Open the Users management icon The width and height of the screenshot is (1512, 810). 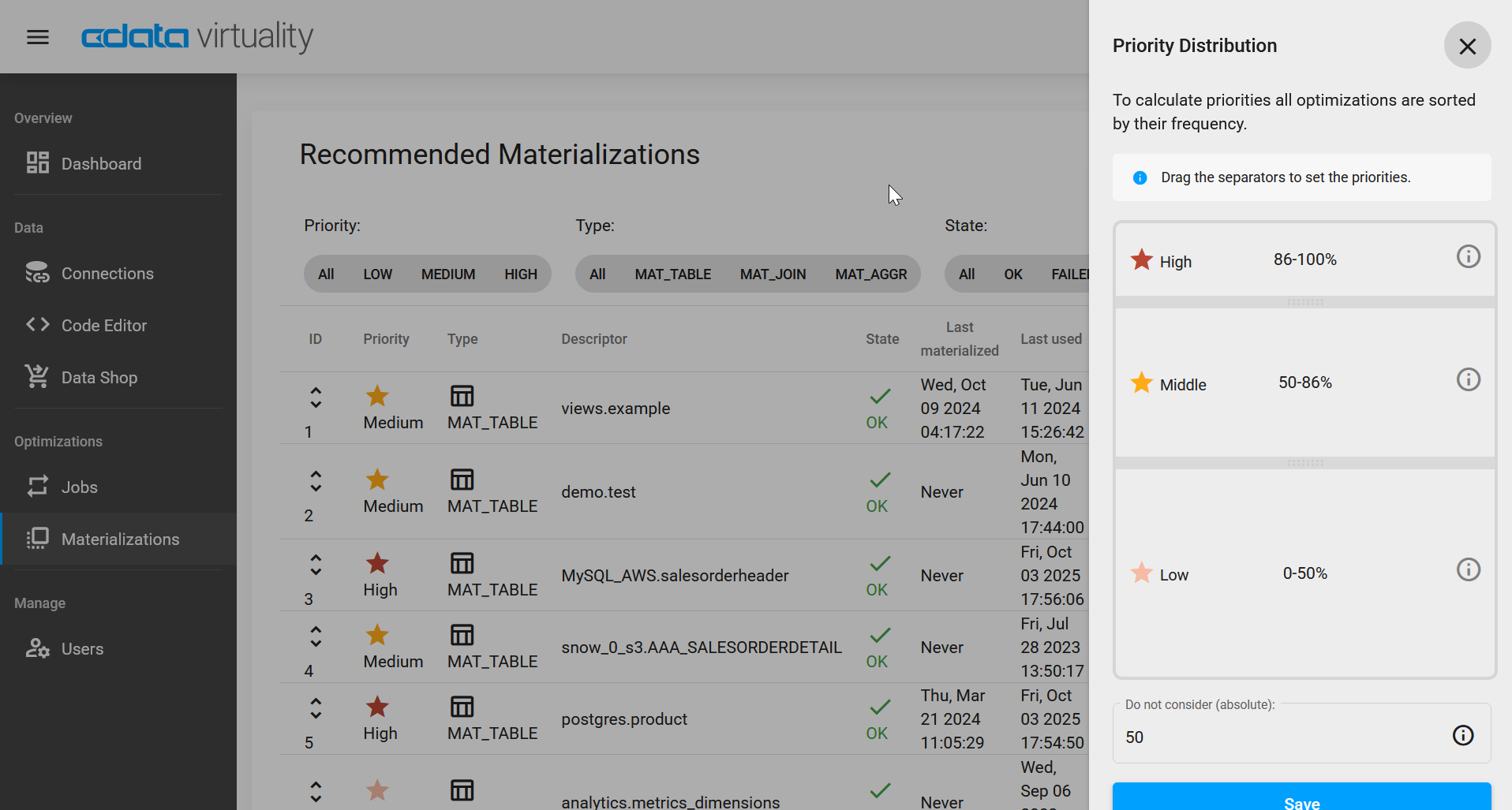click(x=37, y=648)
